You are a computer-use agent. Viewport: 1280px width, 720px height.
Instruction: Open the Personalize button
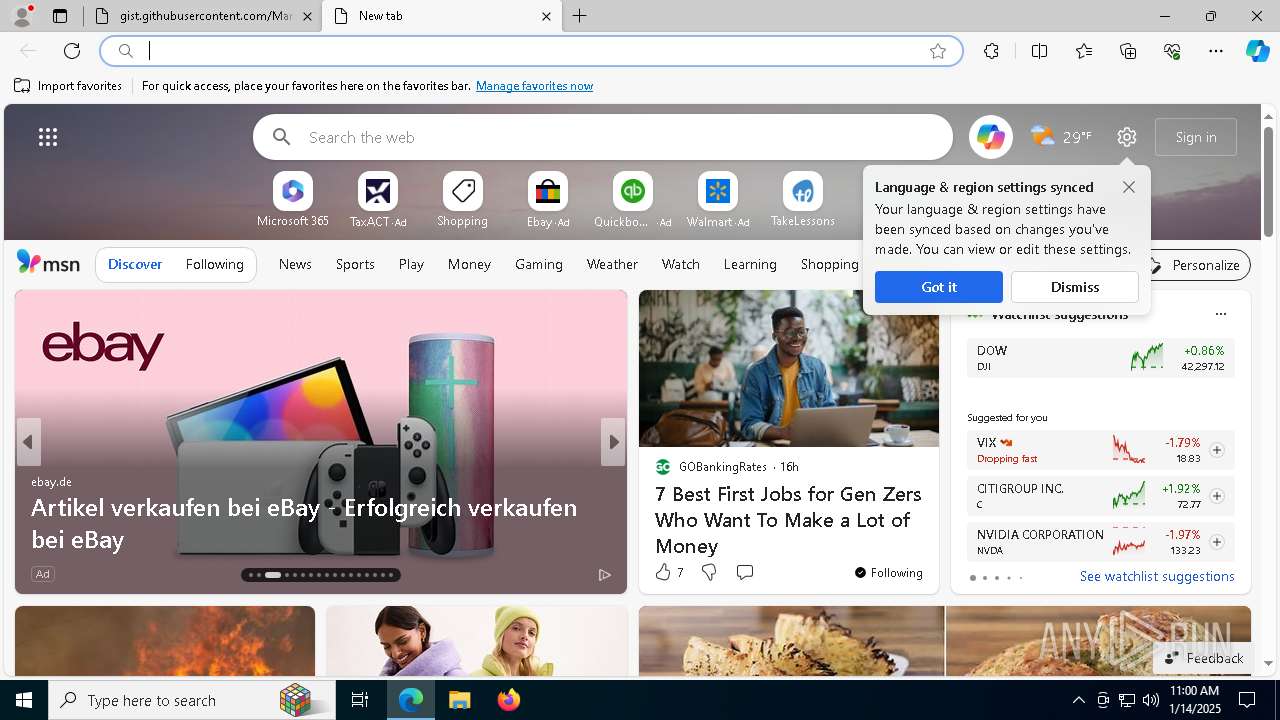(1196, 265)
